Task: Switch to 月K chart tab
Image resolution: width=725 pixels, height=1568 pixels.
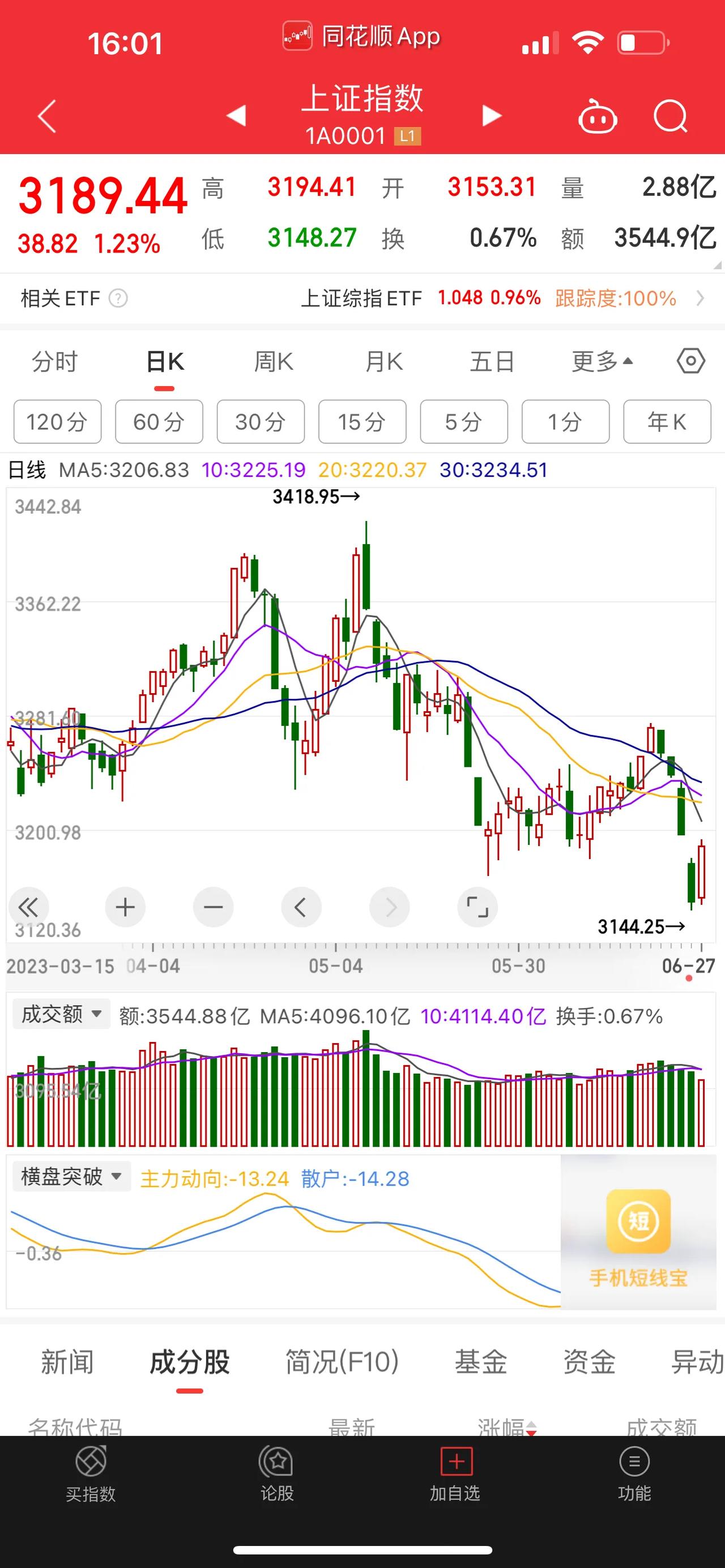Action: tap(383, 362)
